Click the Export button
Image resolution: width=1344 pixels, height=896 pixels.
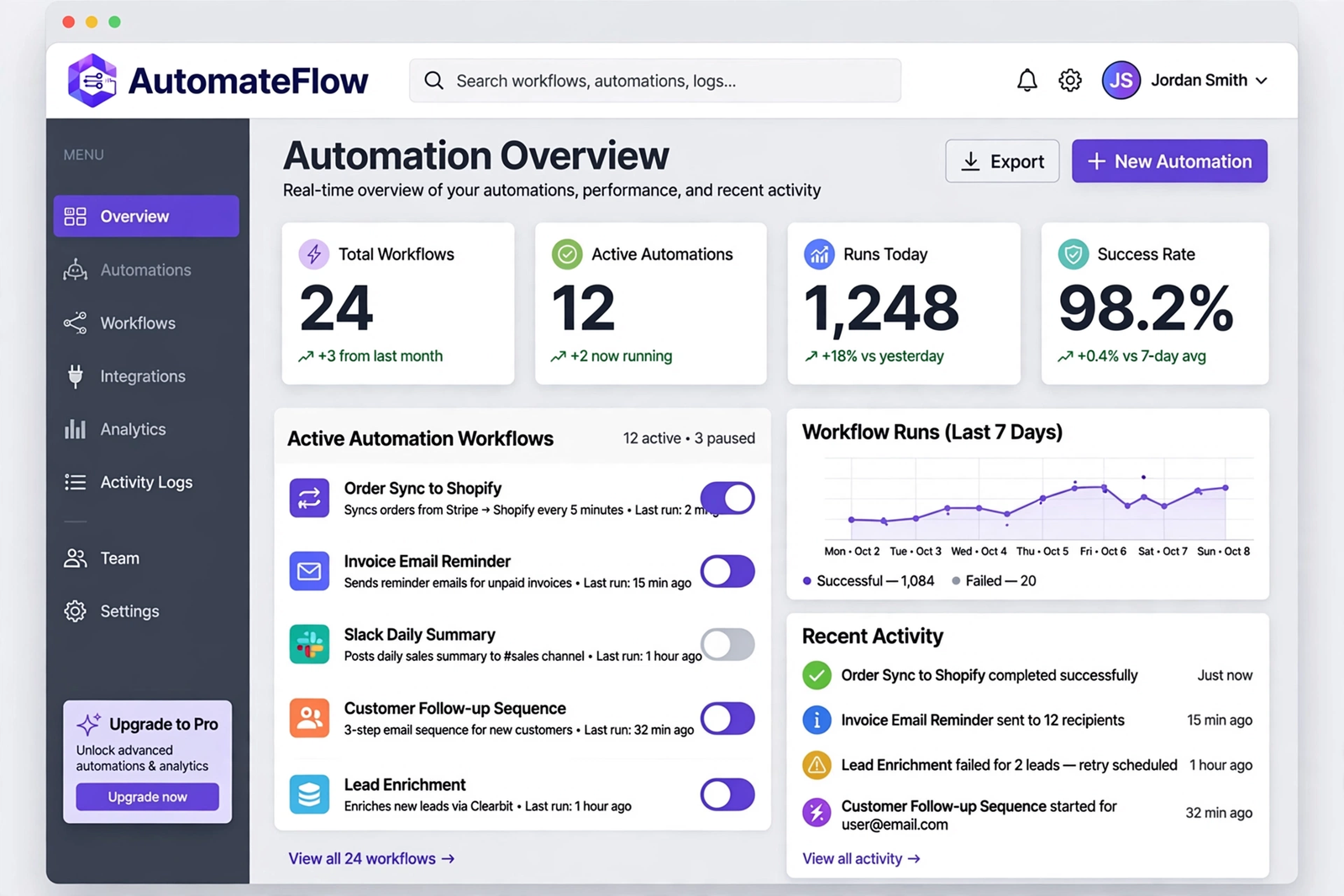pos(1002,161)
